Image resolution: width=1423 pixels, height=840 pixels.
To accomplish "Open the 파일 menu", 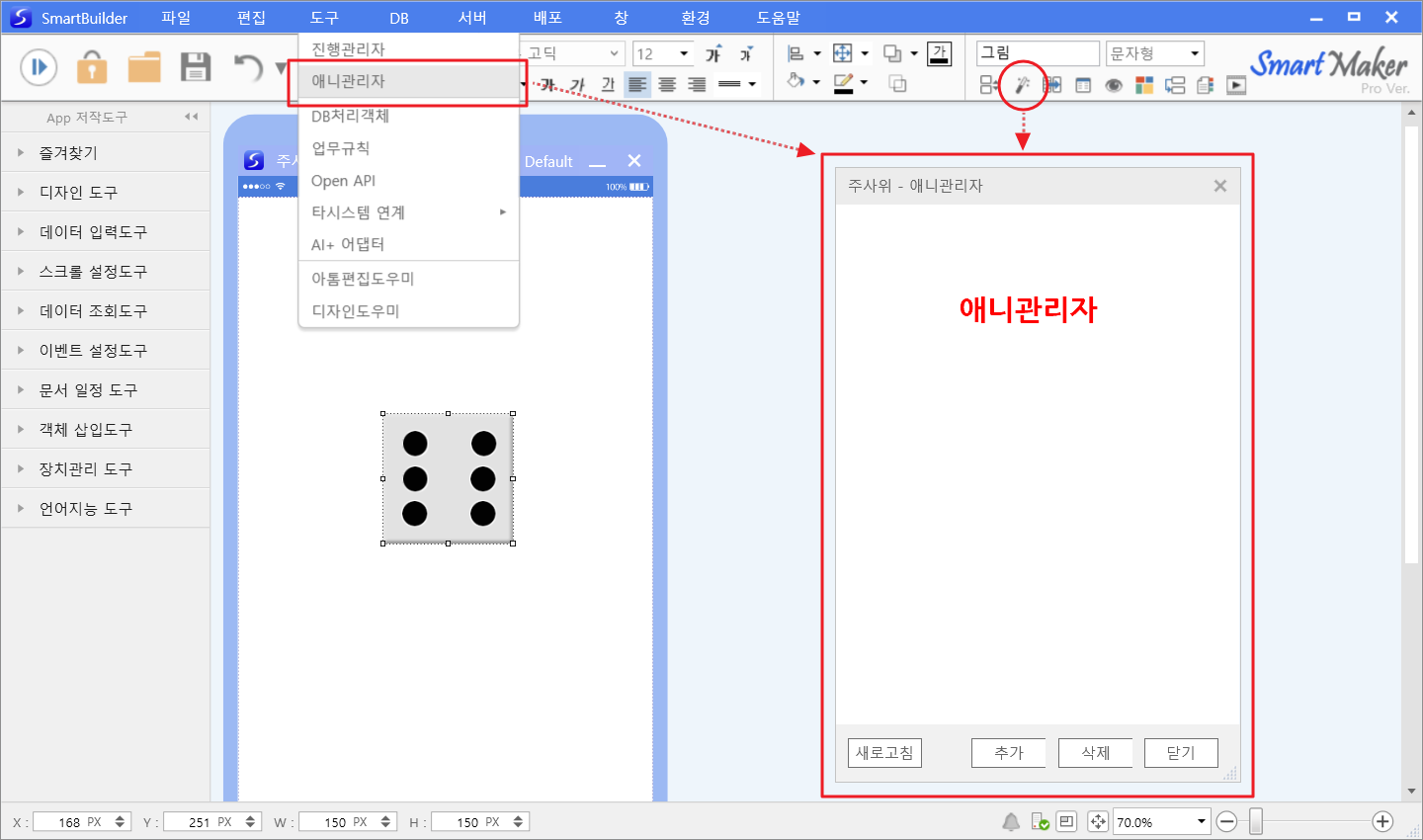I will [176, 18].
